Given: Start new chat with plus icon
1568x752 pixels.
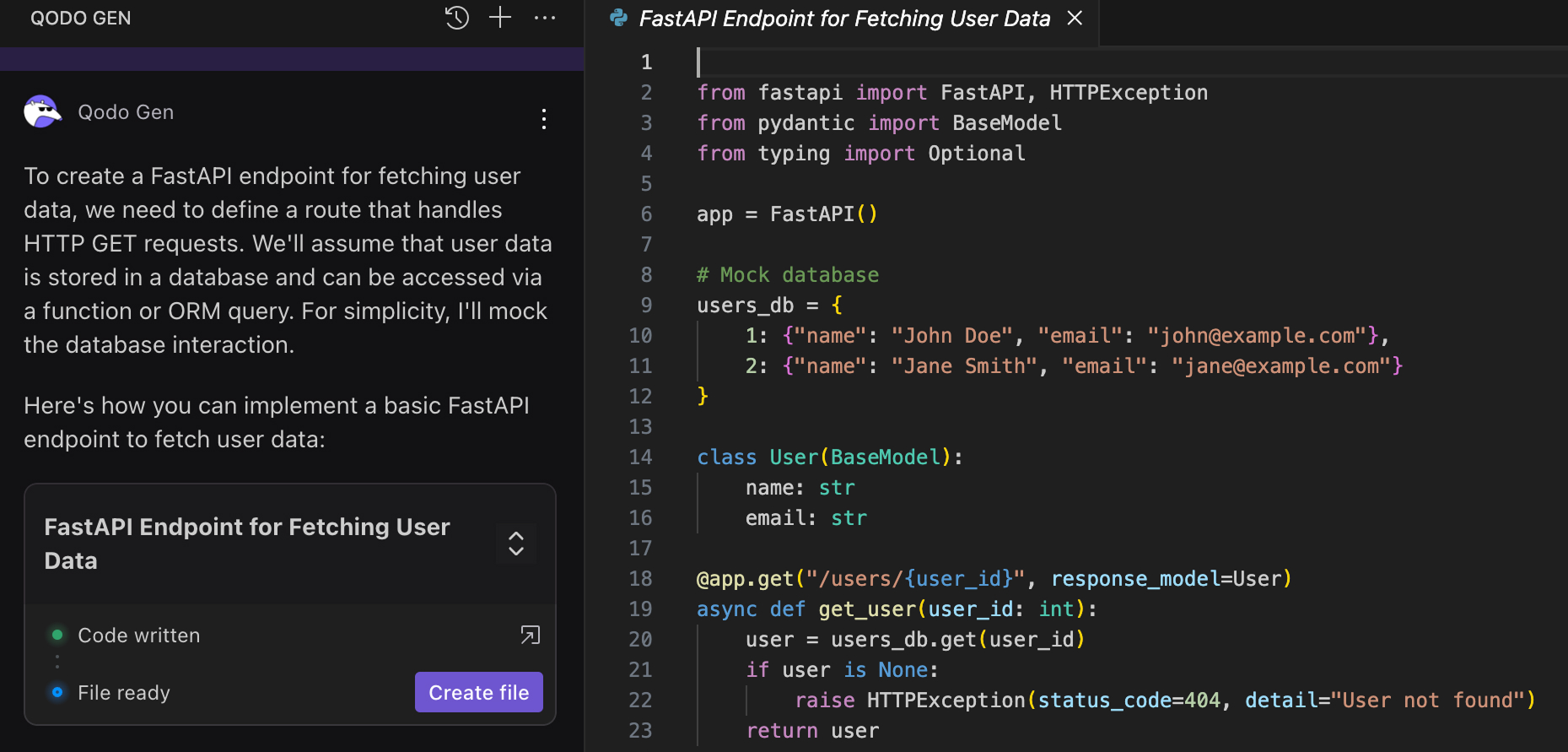Looking at the screenshot, I should tap(500, 18).
